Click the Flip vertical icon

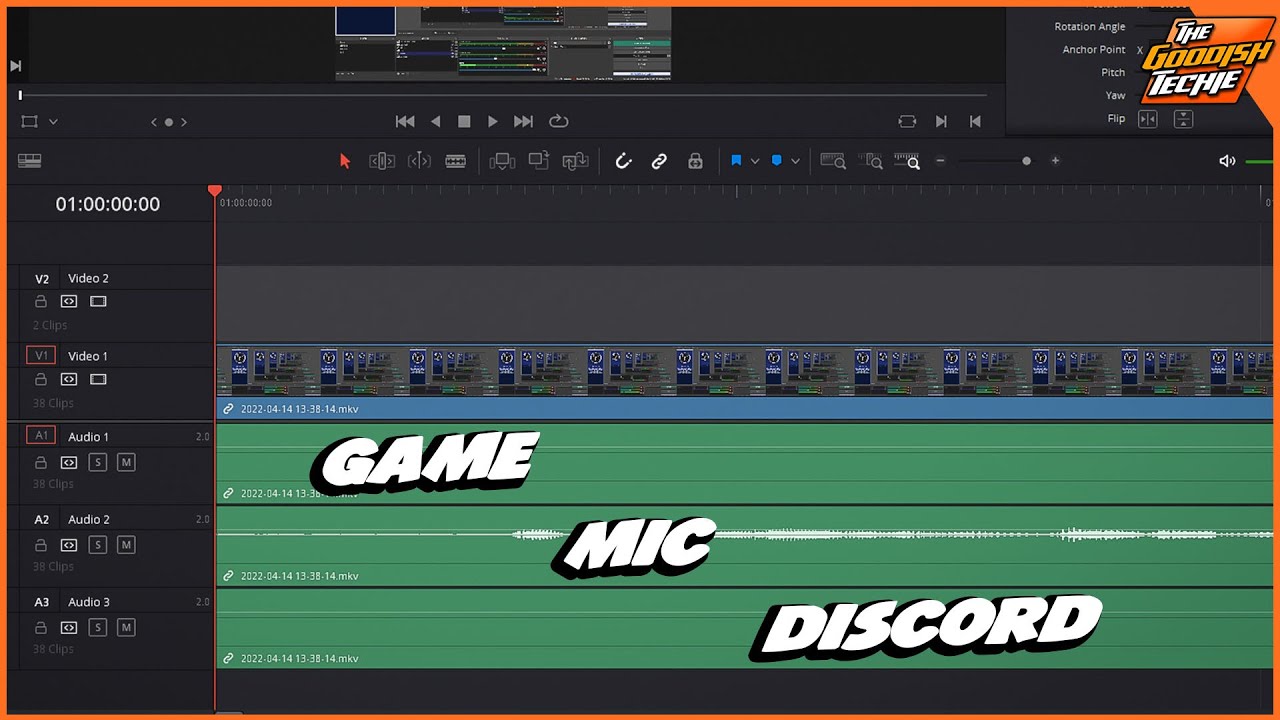[x=1183, y=119]
